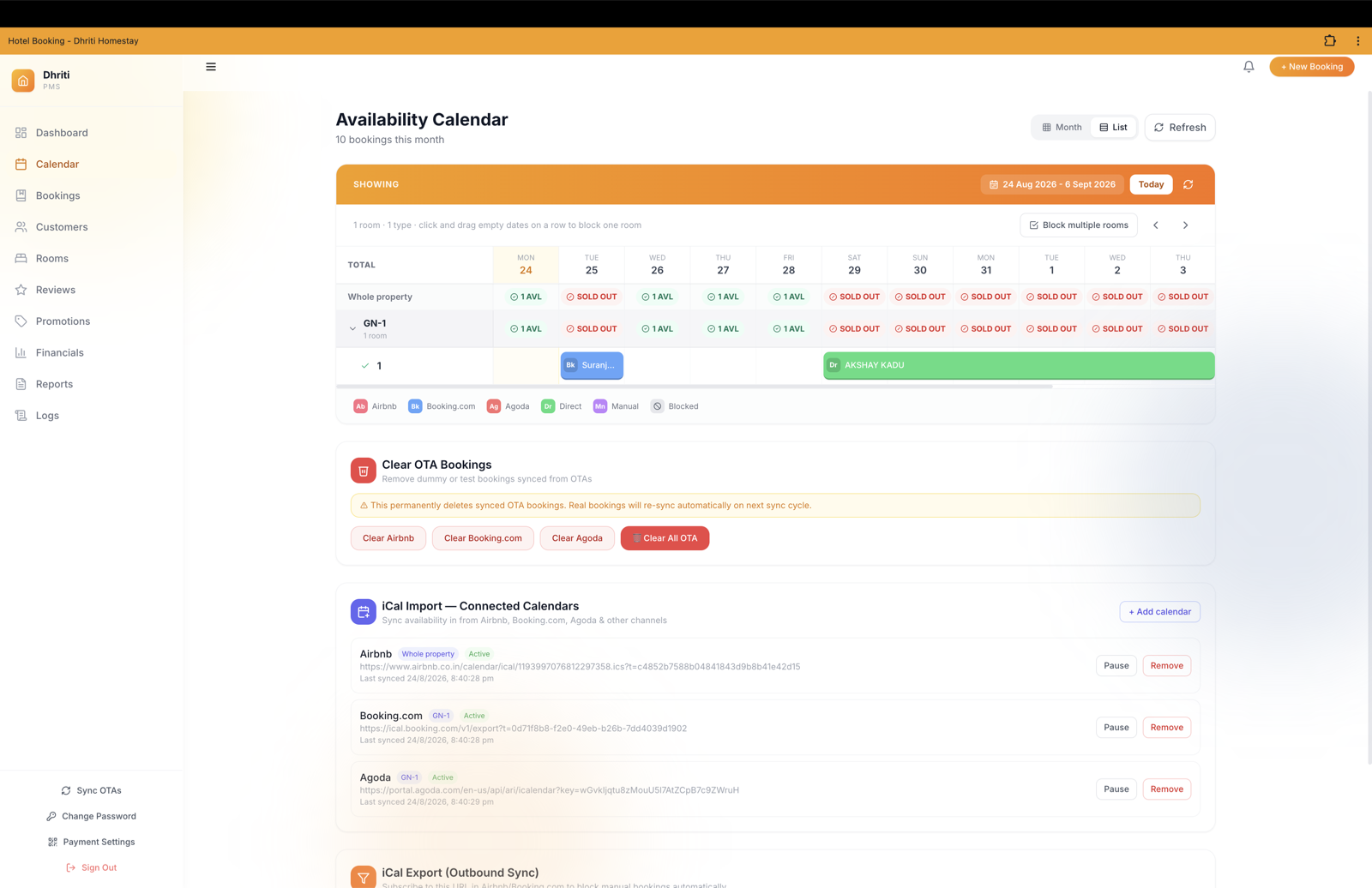Screen dimensions: 1372x888
Task: Switch to Month view
Action: tap(1062, 127)
